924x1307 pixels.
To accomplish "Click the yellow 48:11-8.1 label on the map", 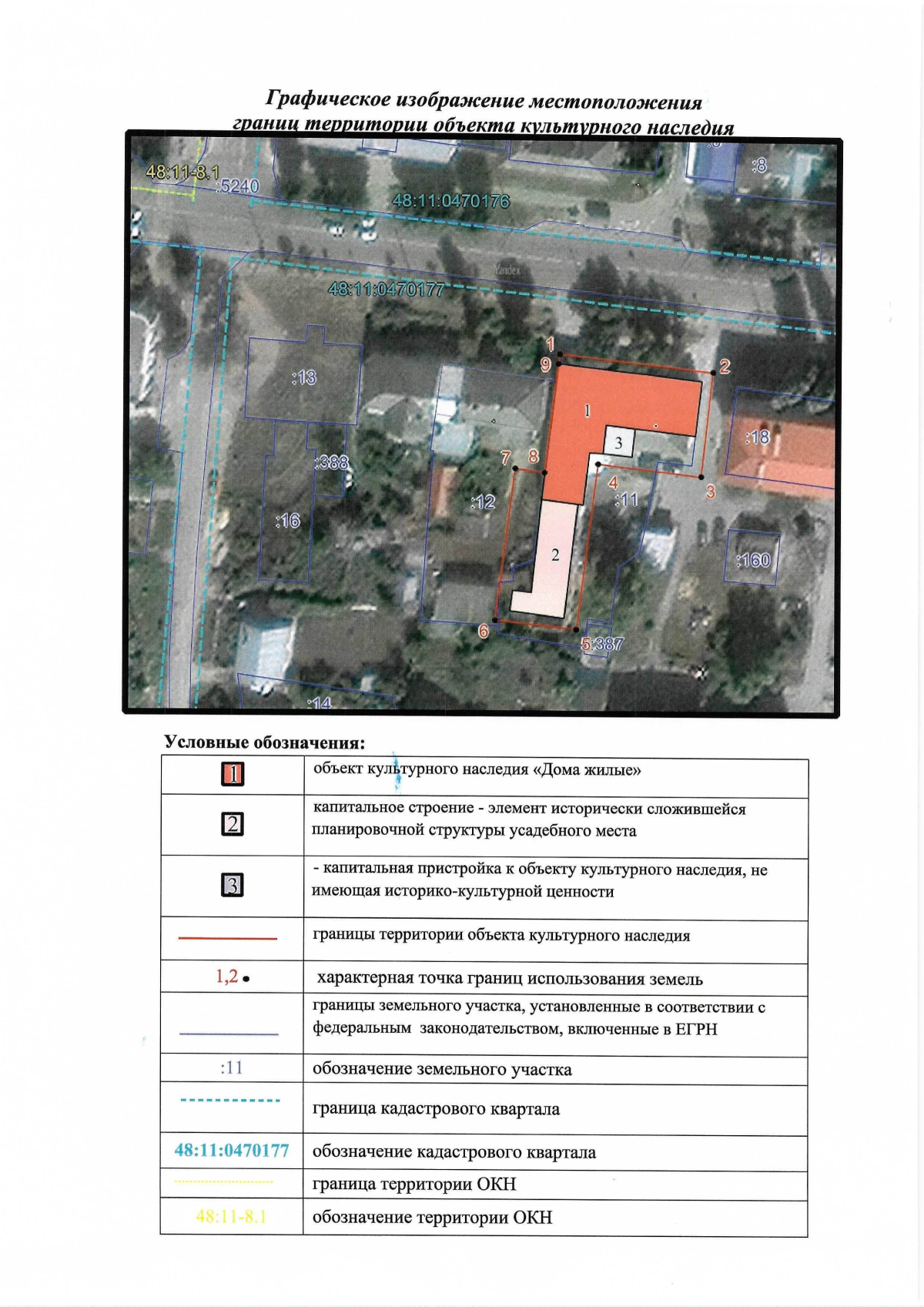I will pyautogui.click(x=182, y=173).
